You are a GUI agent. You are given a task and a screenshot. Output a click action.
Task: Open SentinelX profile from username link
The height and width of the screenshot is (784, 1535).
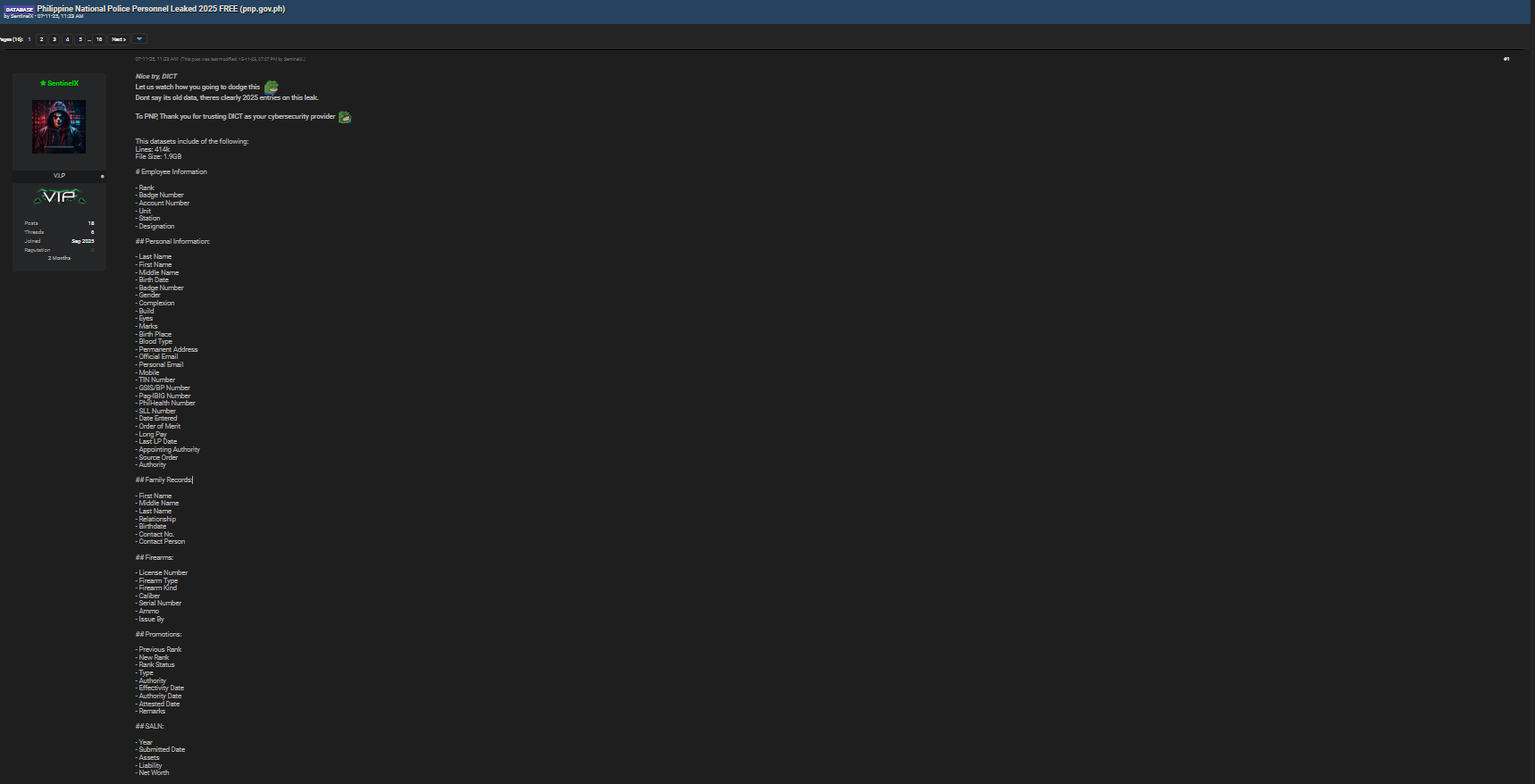[63, 83]
